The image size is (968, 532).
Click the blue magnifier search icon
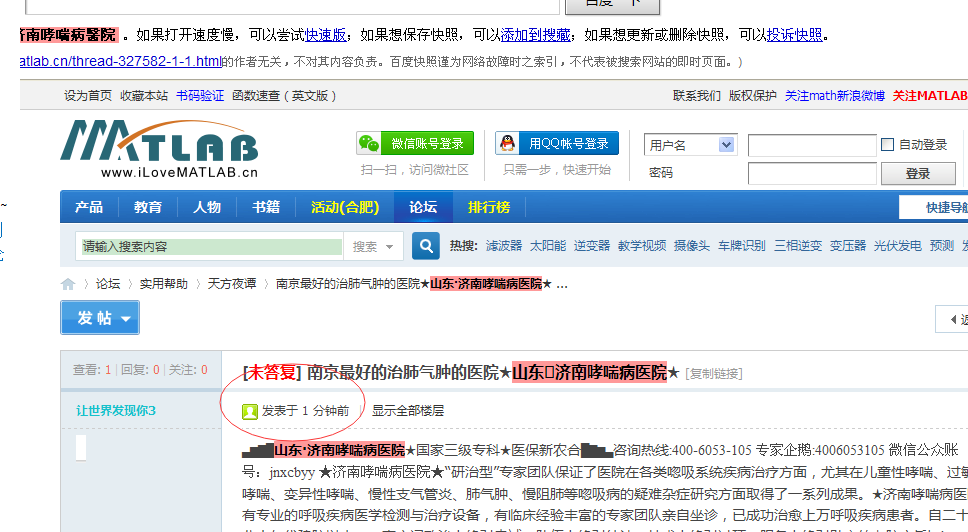click(x=426, y=245)
